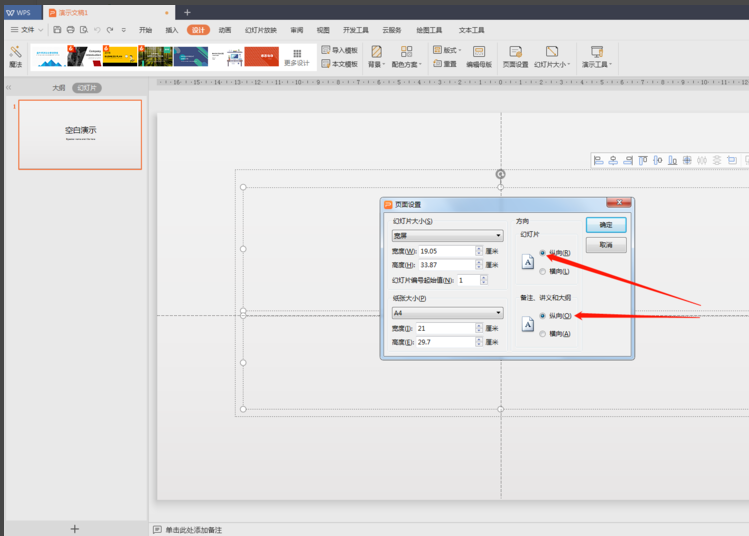Click the align left floating toolbar icon
Screen dimensions: 749x536
[598, 161]
